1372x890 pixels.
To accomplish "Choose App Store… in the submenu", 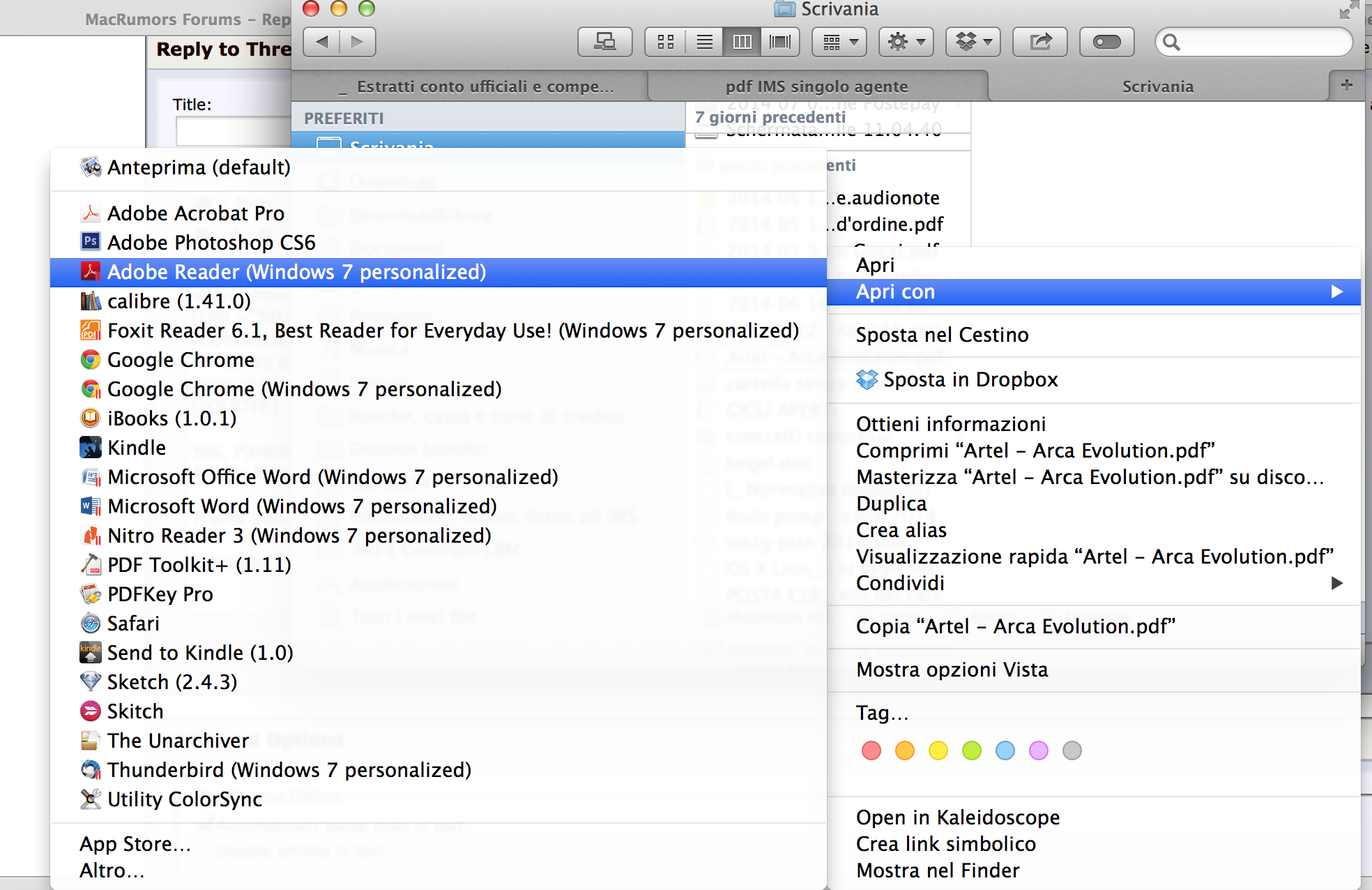I will pyautogui.click(x=439, y=844).
